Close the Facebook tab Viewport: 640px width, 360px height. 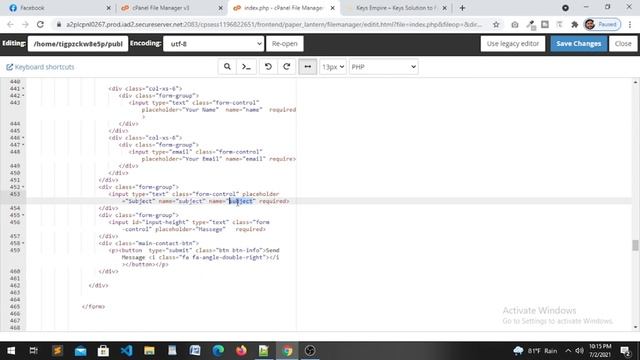[108, 8]
